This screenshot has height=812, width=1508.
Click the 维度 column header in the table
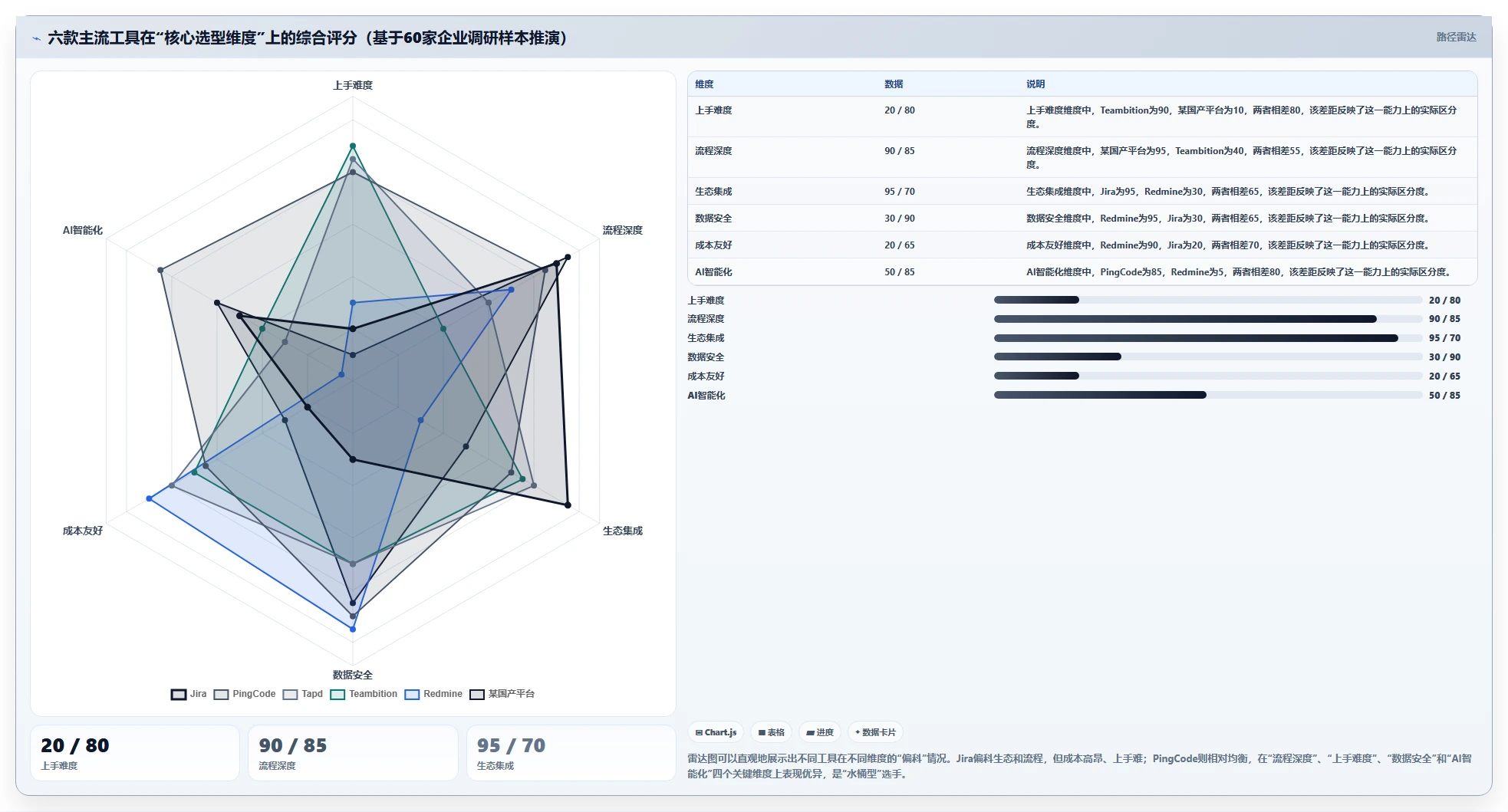click(x=704, y=84)
